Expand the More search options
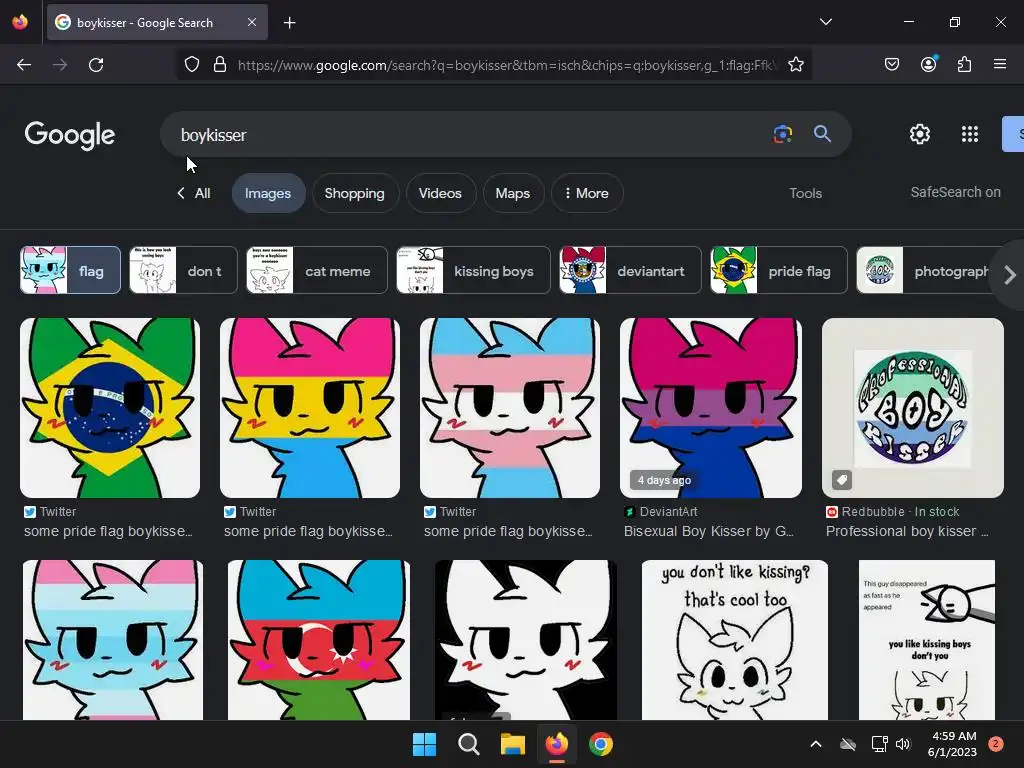The width and height of the screenshot is (1024, 768). click(x=586, y=193)
